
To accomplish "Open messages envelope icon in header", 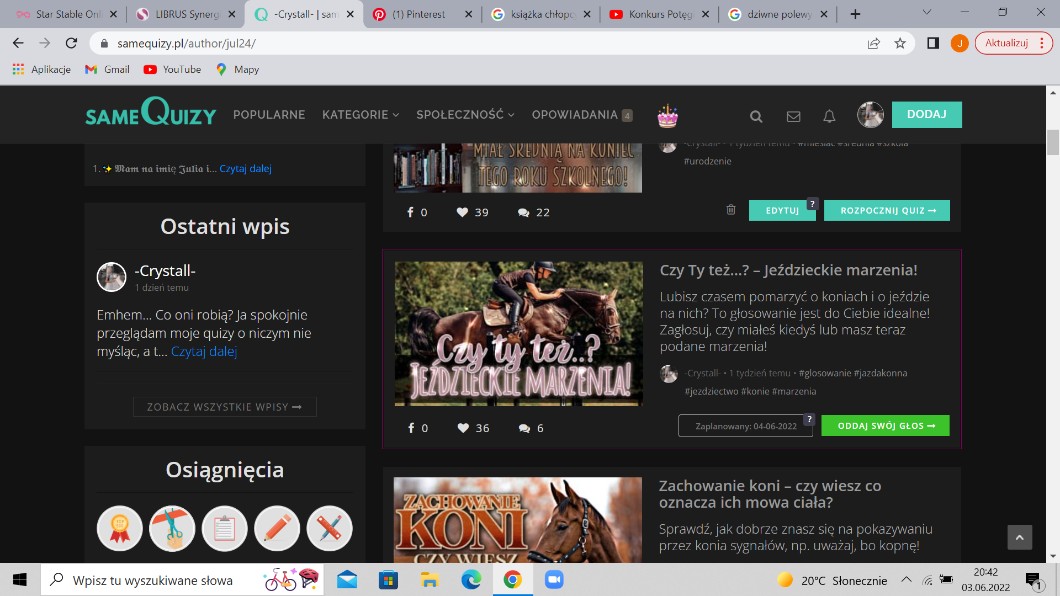I will [793, 116].
